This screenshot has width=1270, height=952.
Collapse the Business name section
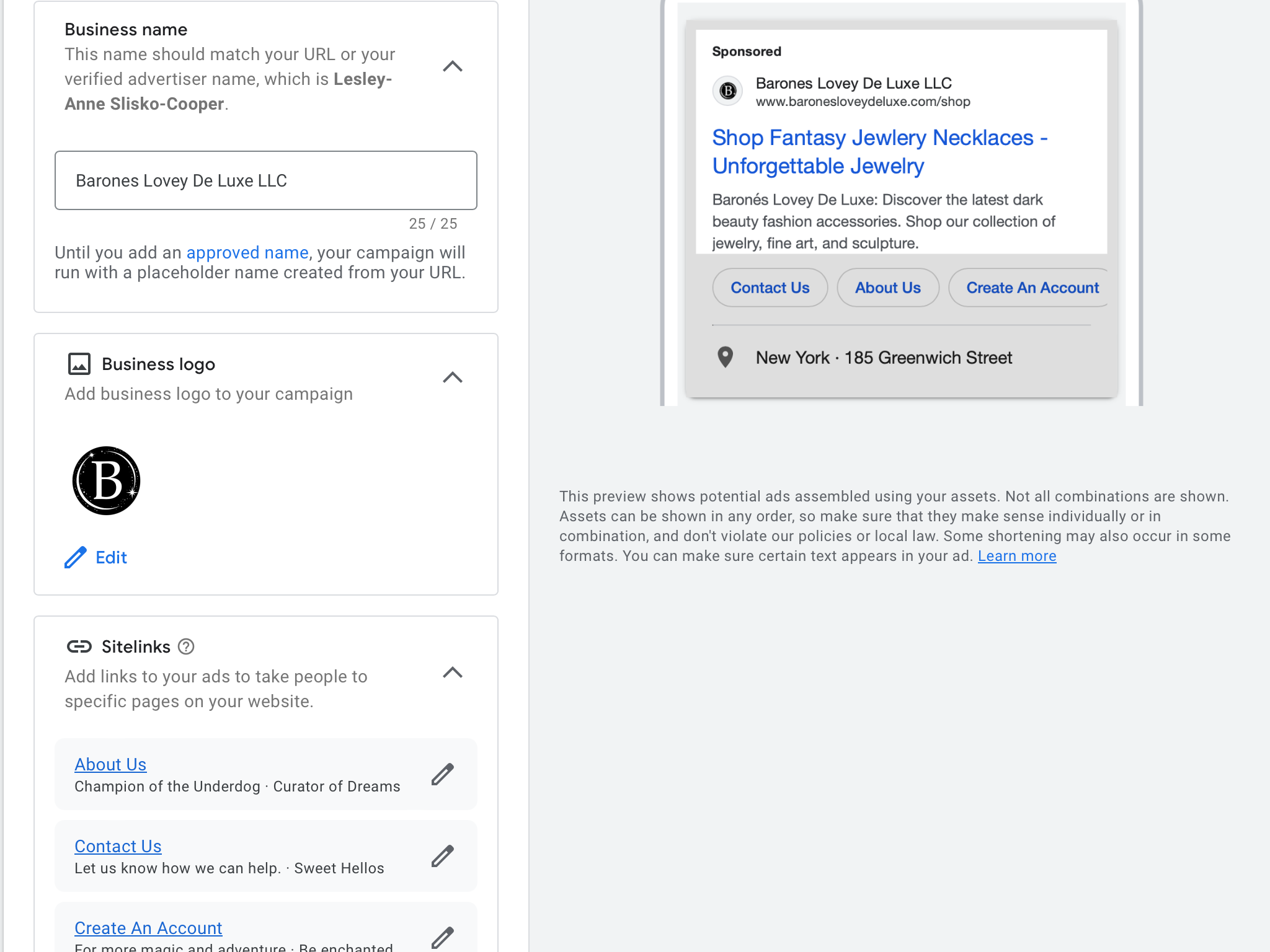click(453, 66)
